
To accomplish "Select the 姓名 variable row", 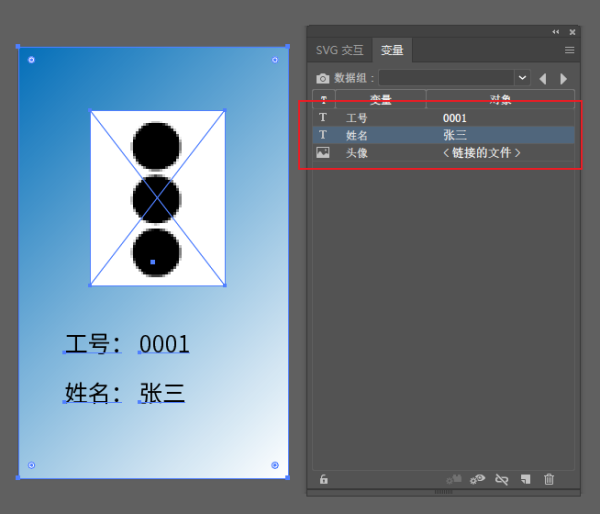I will pyautogui.click(x=443, y=135).
